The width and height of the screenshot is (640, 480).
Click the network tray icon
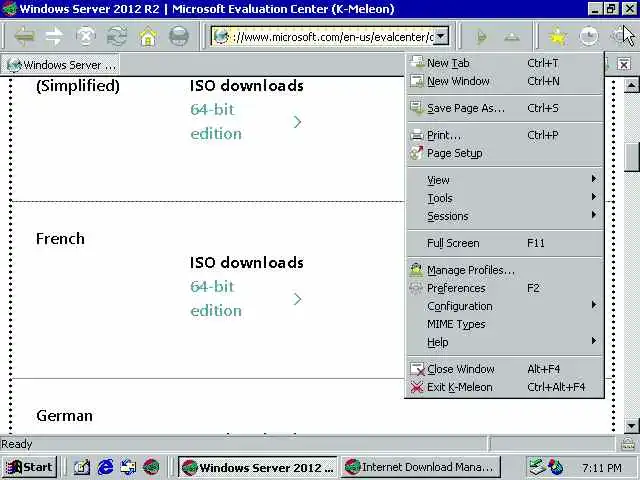click(537, 467)
